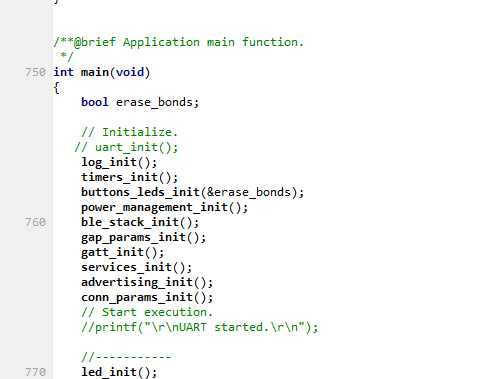Click the advertising_init() call
The image size is (479, 379).
[x=147, y=282]
